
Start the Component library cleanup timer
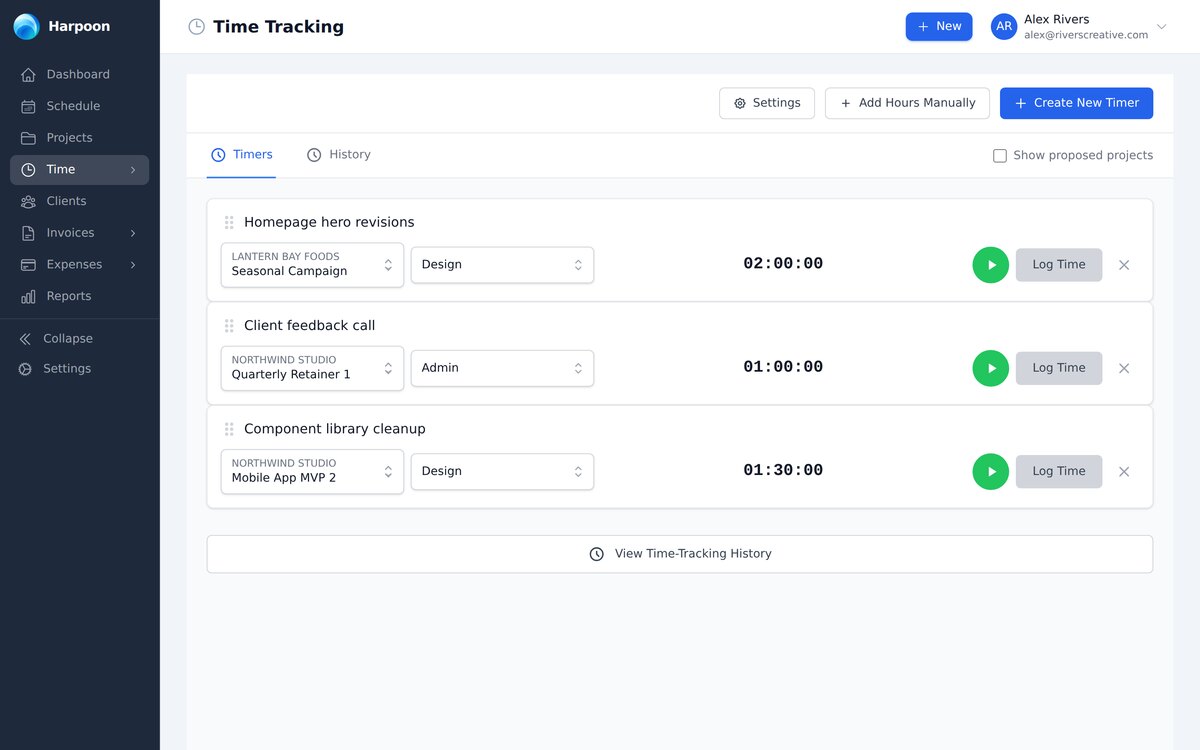[991, 471]
